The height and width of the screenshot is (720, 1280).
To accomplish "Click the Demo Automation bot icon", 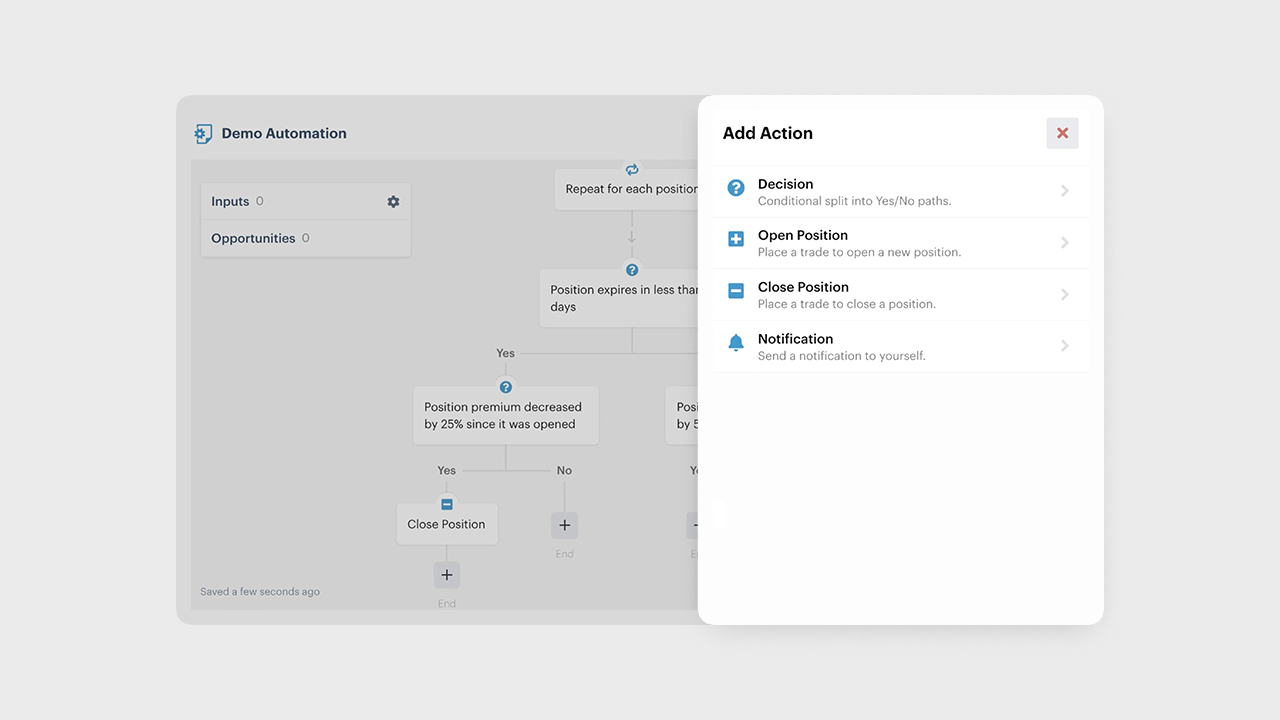I will (x=203, y=134).
